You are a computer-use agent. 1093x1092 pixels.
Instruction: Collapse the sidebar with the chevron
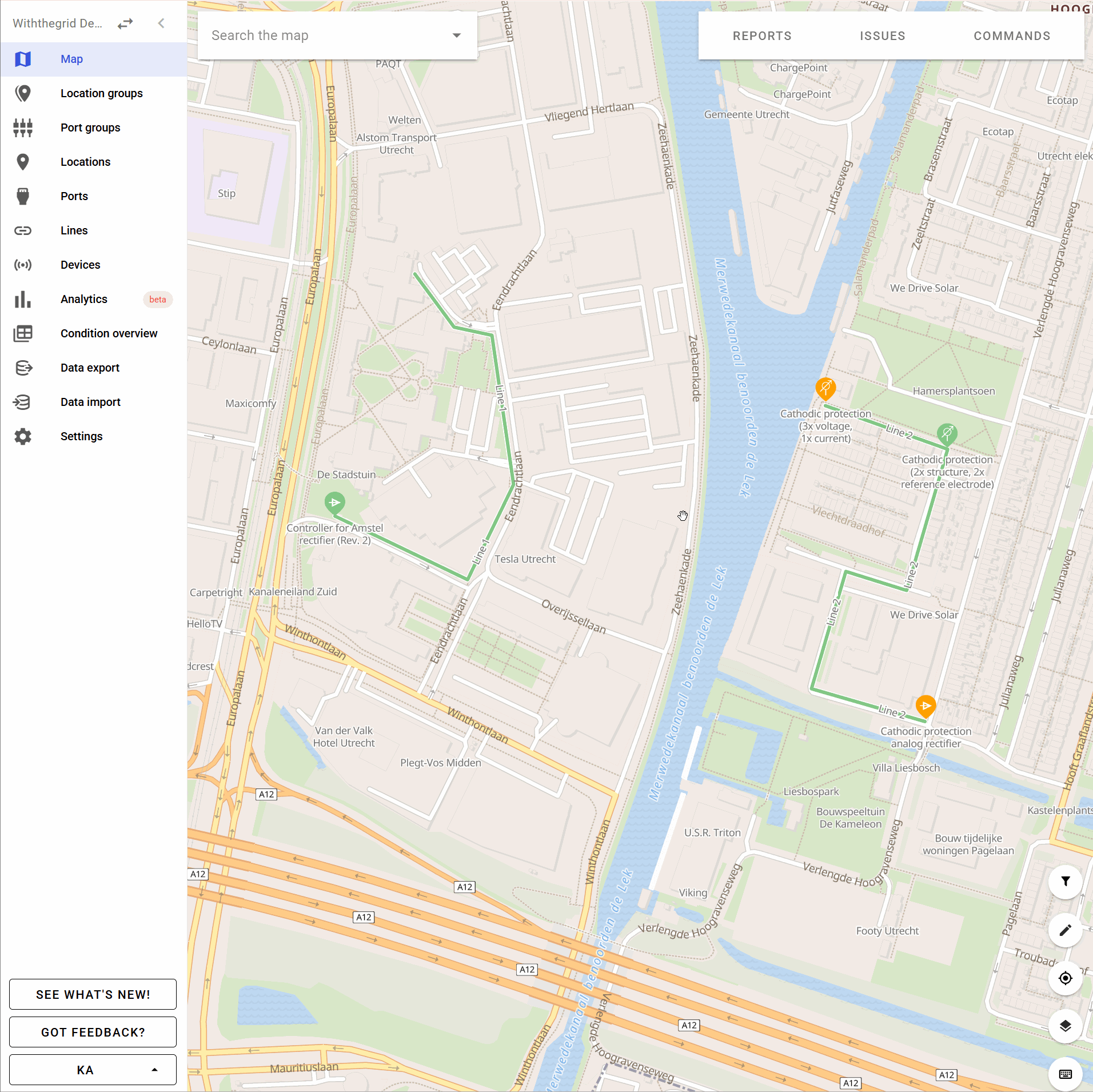(x=161, y=23)
